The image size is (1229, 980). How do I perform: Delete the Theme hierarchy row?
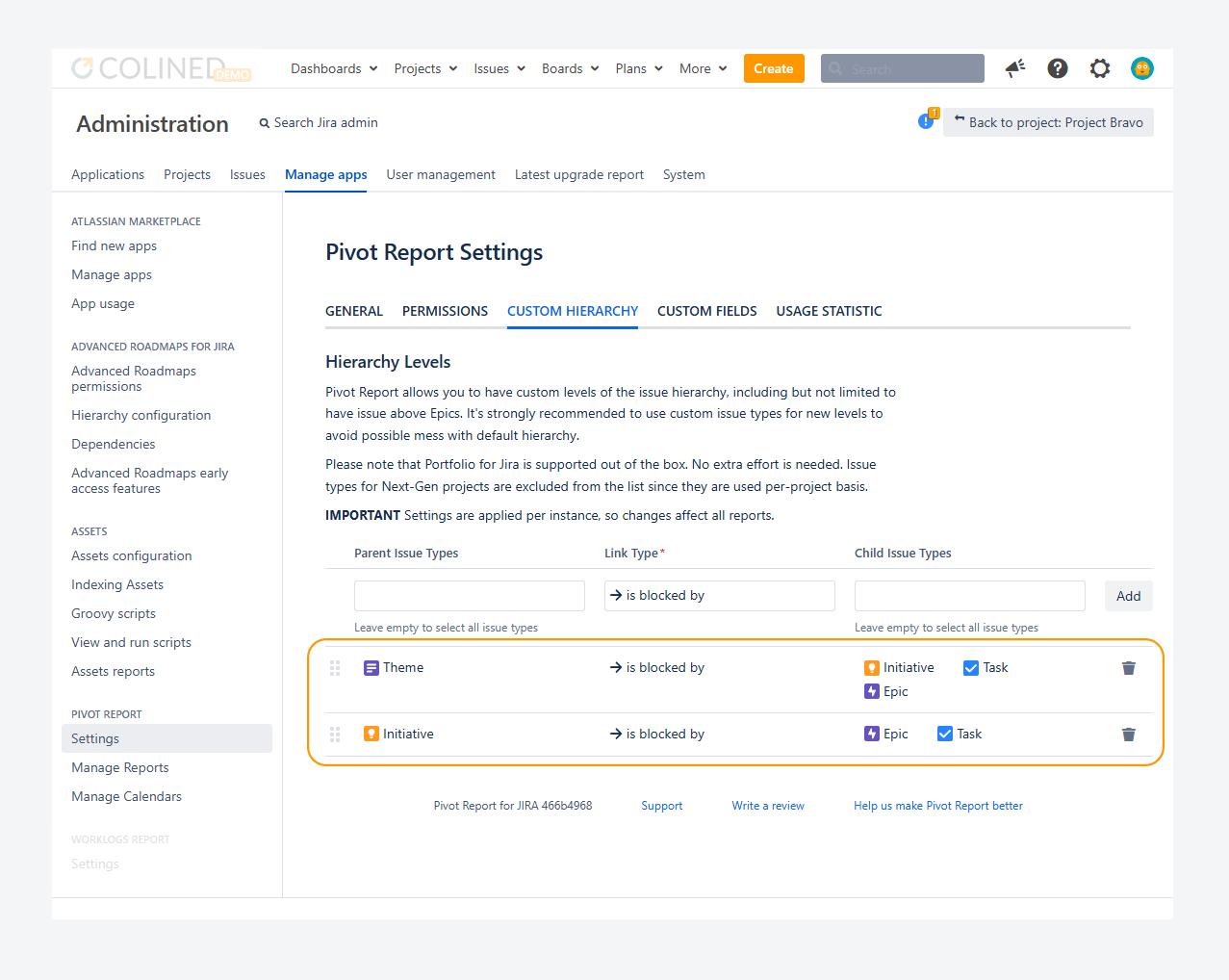click(1129, 668)
